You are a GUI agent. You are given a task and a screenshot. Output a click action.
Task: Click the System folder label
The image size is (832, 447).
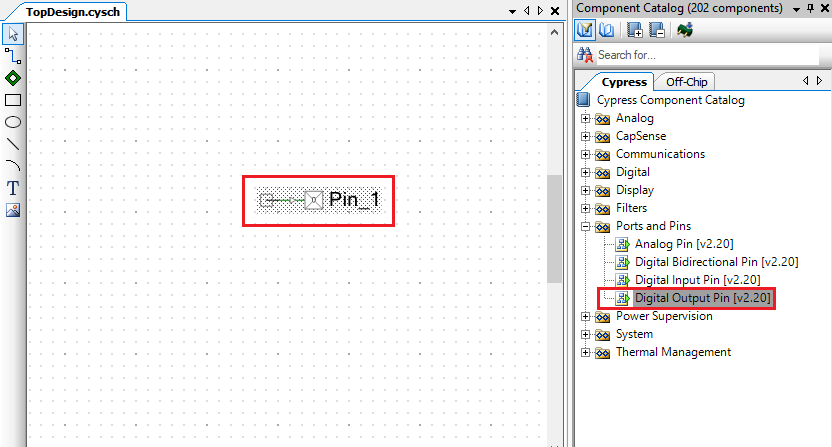(x=634, y=334)
